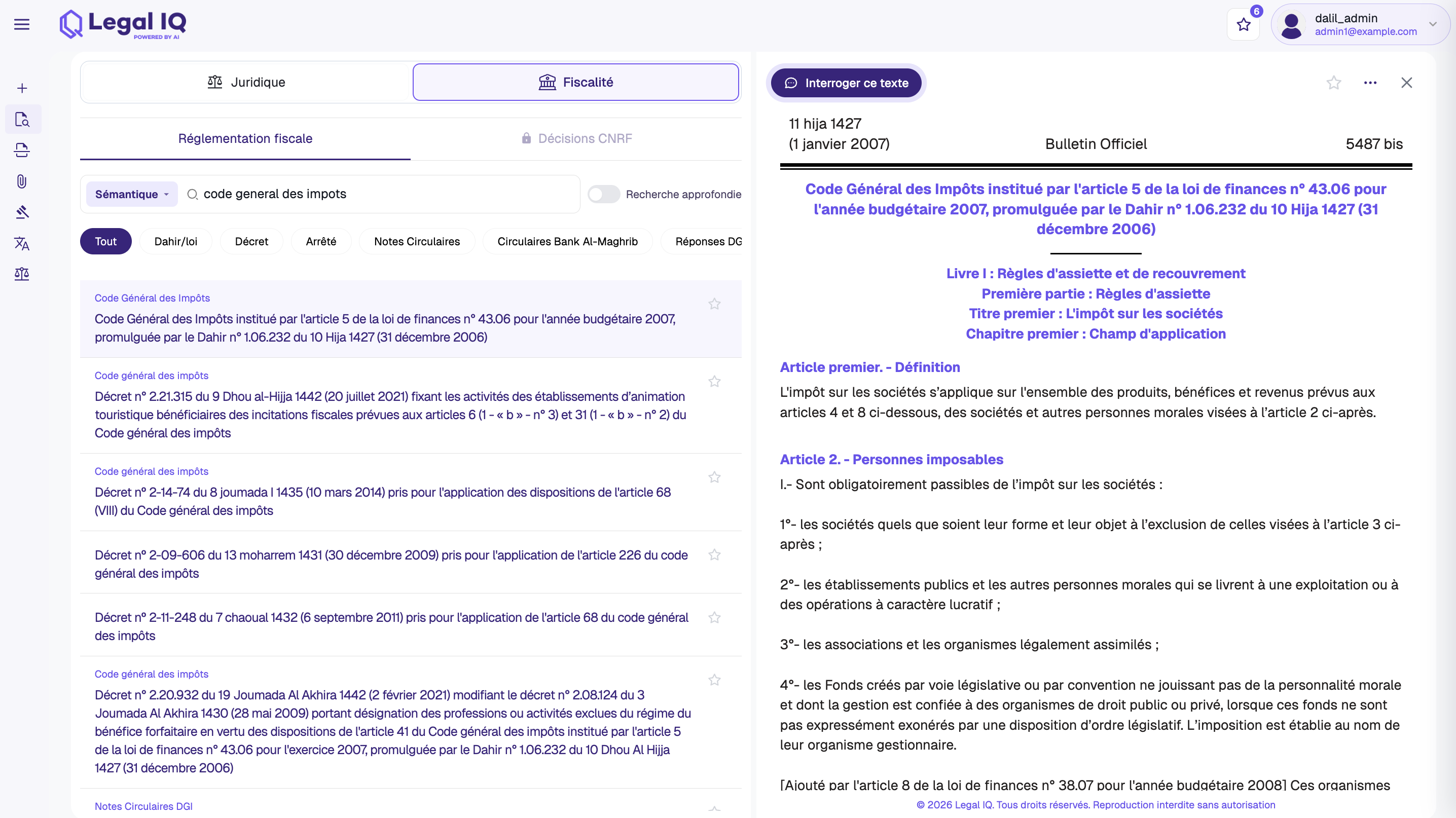The width and height of the screenshot is (1456, 818).
Task: Switch to the Juridique tab
Action: [246, 82]
